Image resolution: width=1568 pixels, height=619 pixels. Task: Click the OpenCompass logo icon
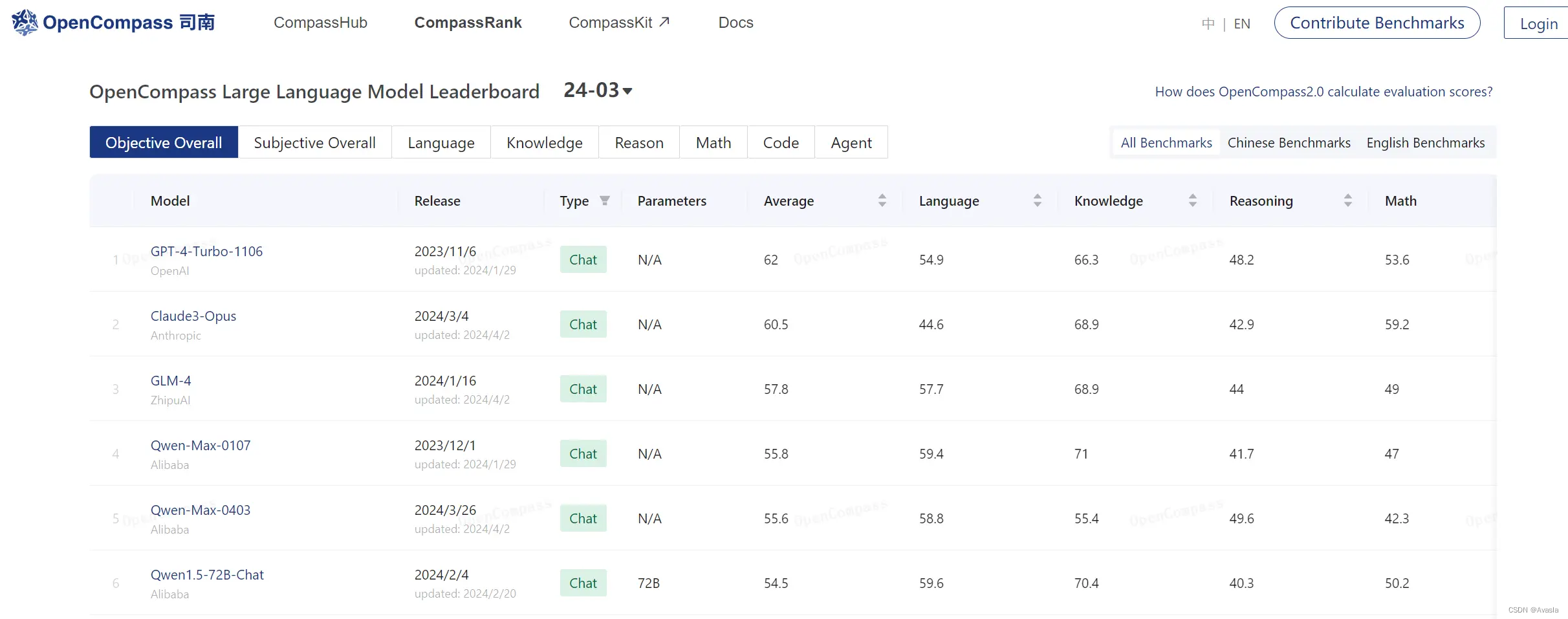(25, 23)
